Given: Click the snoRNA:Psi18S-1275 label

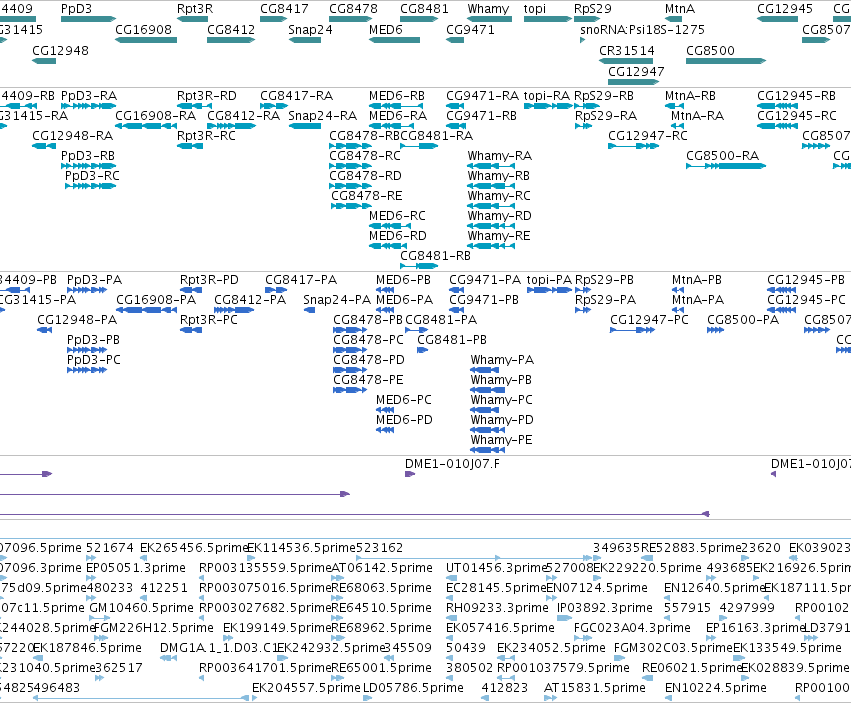Looking at the screenshot, I should pos(643,29).
